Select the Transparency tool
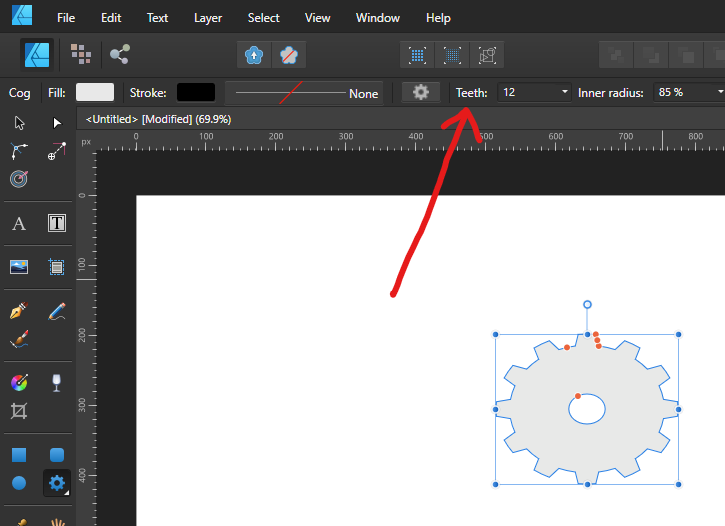Image resolution: width=725 pixels, height=526 pixels. pyautogui.click(x=56, y=382)
